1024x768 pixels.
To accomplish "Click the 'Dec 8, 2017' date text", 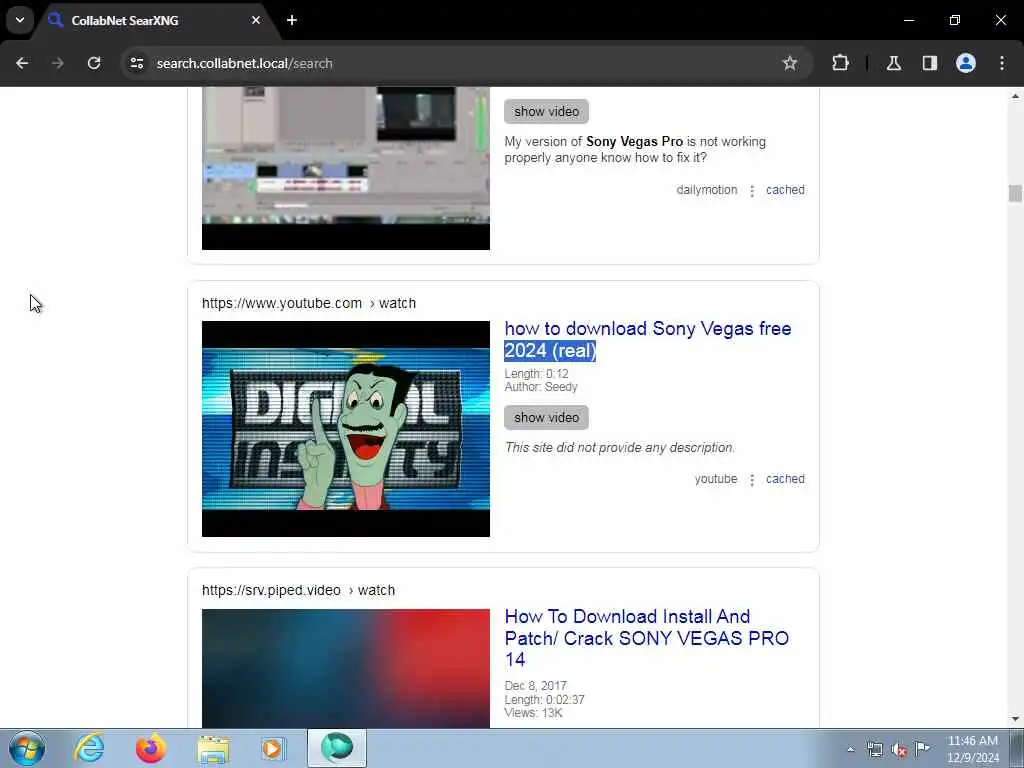I will [536, 686].
